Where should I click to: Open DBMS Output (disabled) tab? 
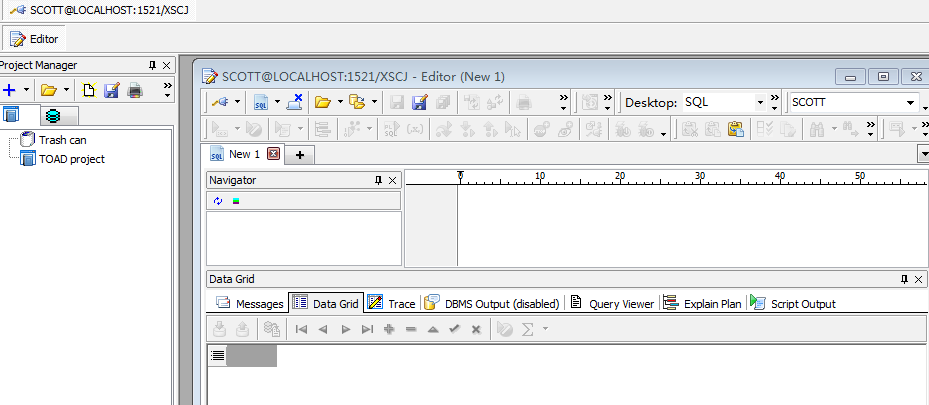click(492, 303)
